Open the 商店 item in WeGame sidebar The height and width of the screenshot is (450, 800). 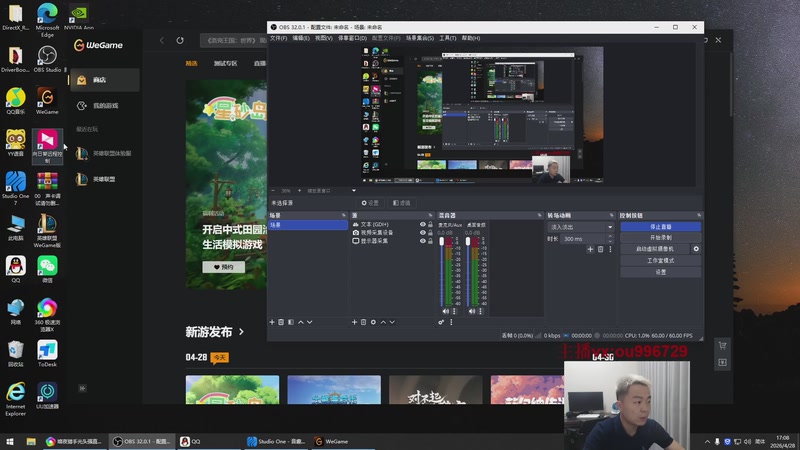coord(104,80)
